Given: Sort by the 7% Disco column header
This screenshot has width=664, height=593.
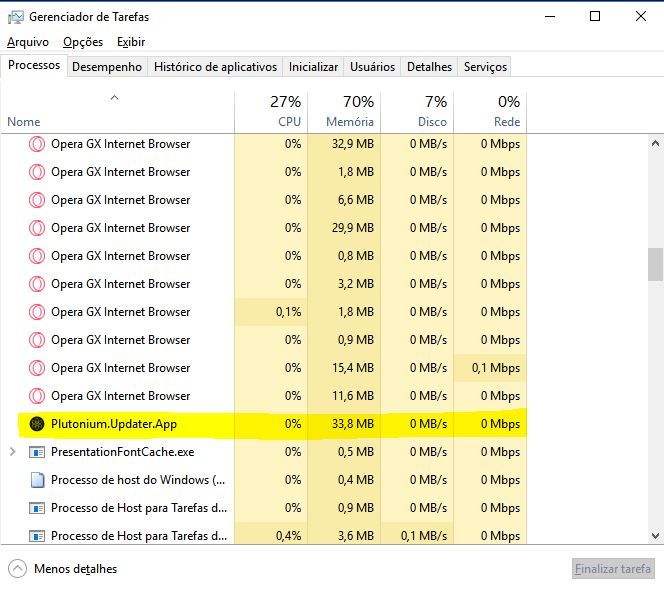Looking at the screenshot, I should click(417, 112).
